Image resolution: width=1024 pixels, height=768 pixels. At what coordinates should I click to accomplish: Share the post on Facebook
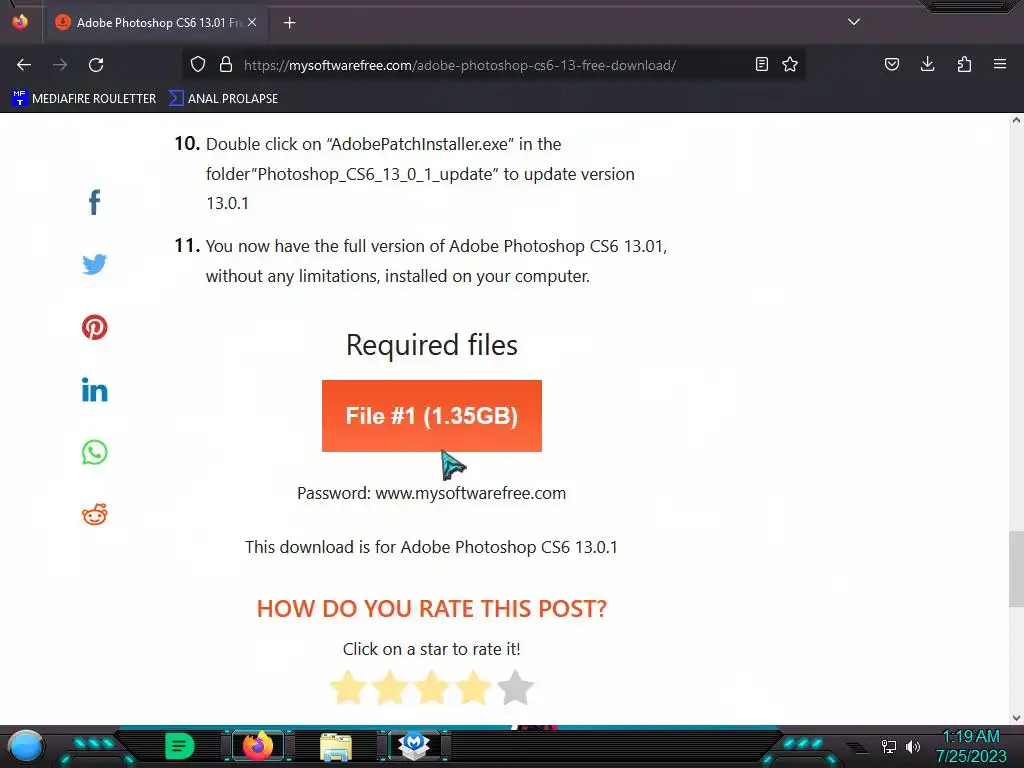click(x=95, y=202)
